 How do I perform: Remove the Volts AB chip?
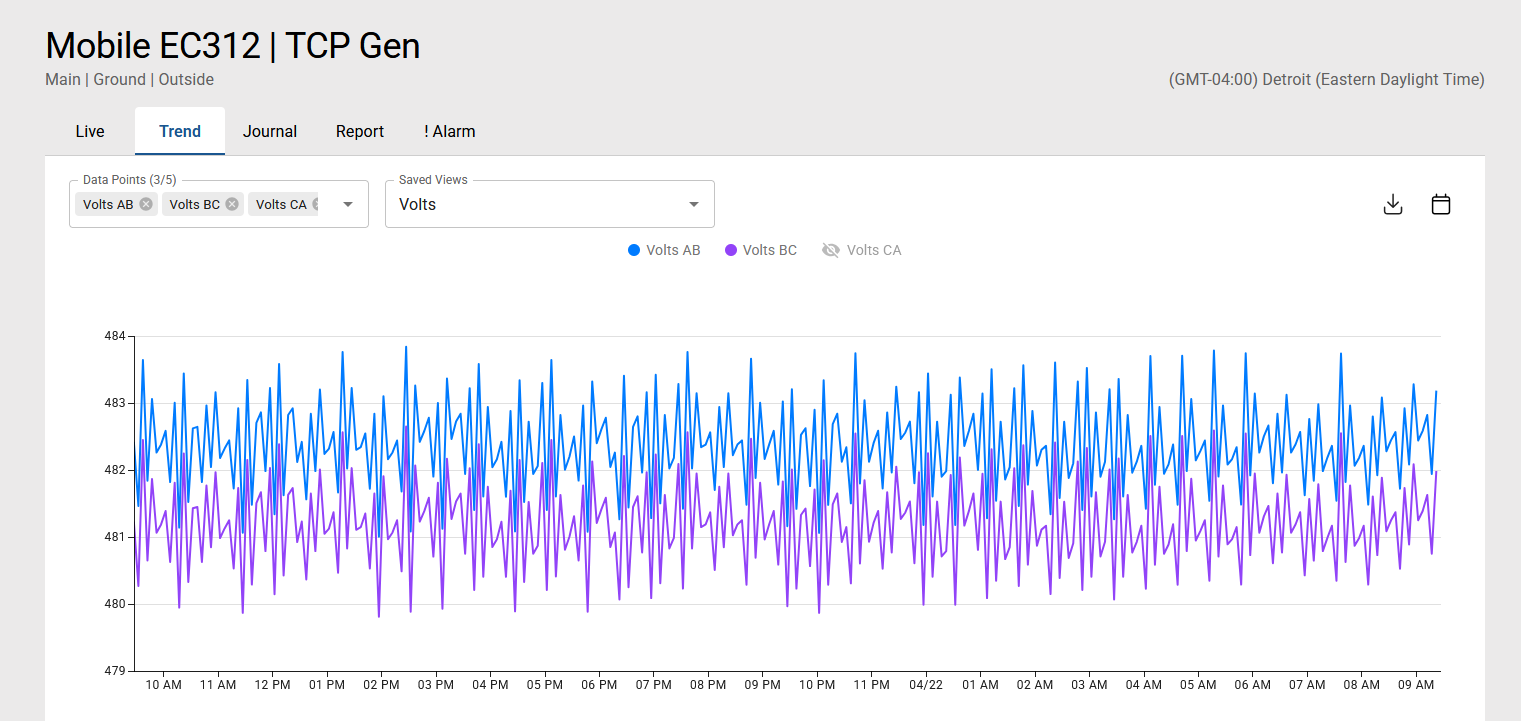pos(146,204)
